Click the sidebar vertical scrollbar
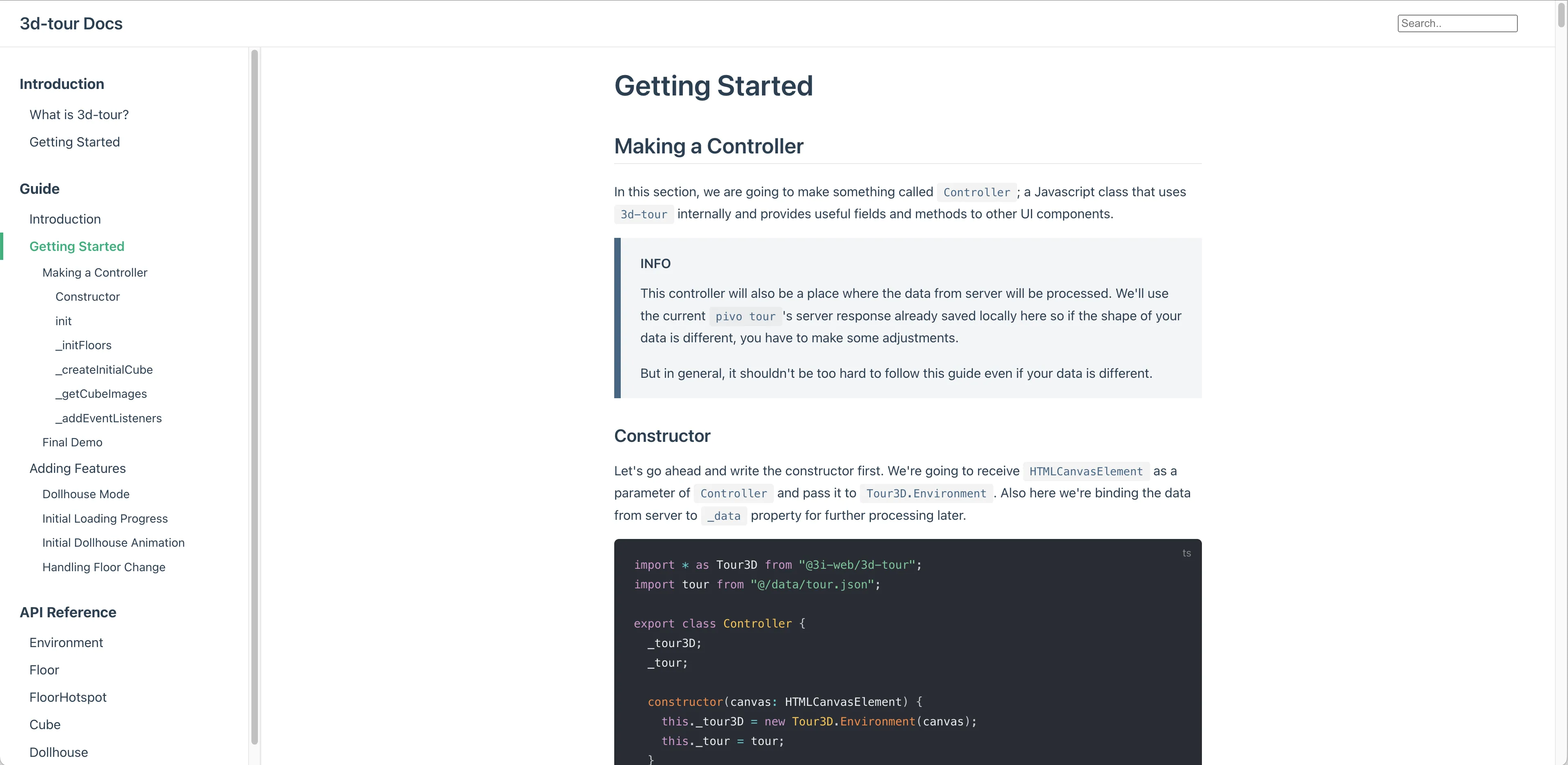1568x765 pixels. click(x=254, y=396)
